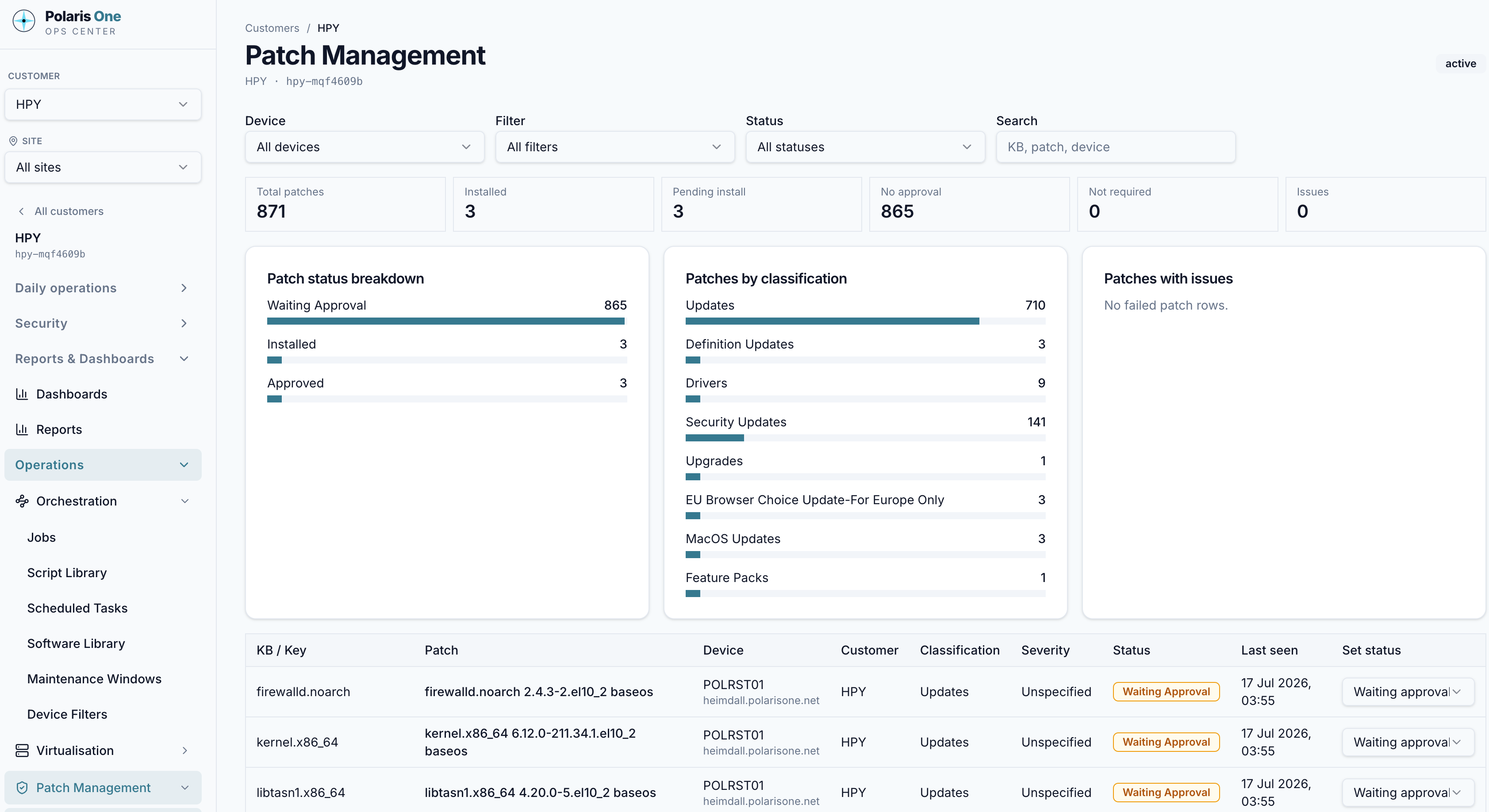Open the All devices dropdown
The width and height of the screenshot is (1489, 812).
point(365,147)
